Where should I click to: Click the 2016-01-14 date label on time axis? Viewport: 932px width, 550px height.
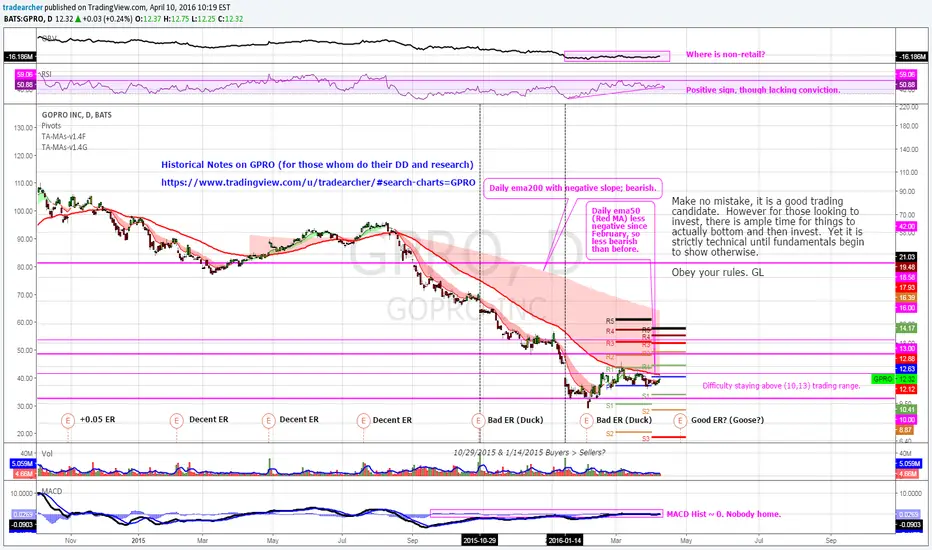pyautogui.click(x=565, y=540)
